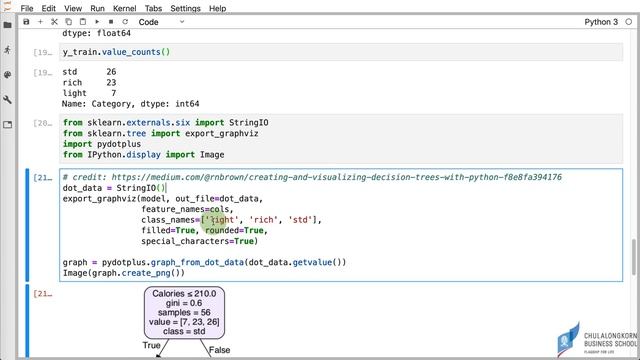The height and width of the screenshot is (360, 640).
Task: Click the 'rich' string in class_names
Action: coord(263,220)
